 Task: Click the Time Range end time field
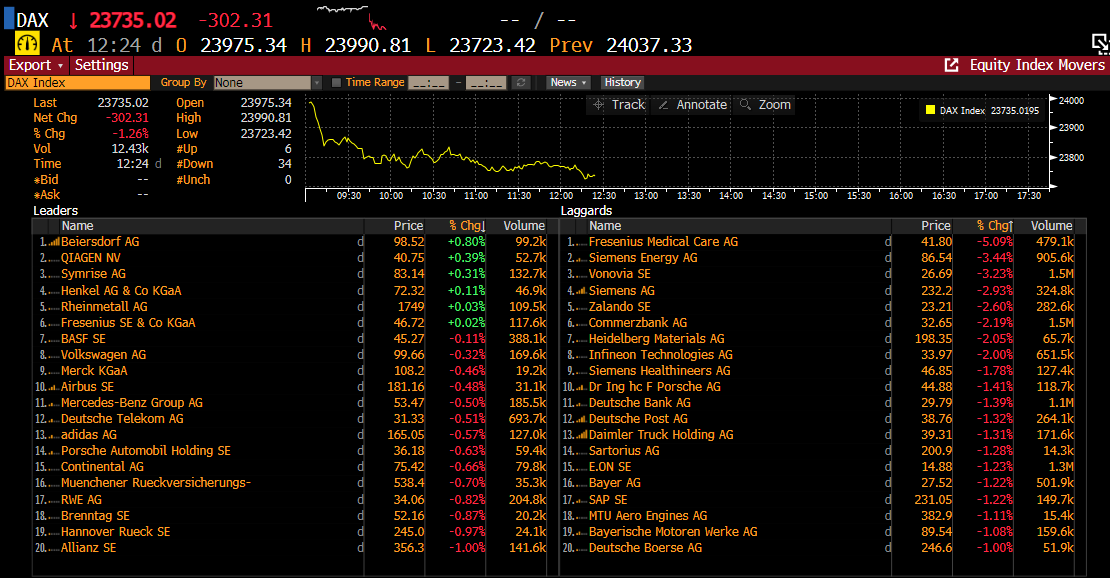[x=486, y=83]
